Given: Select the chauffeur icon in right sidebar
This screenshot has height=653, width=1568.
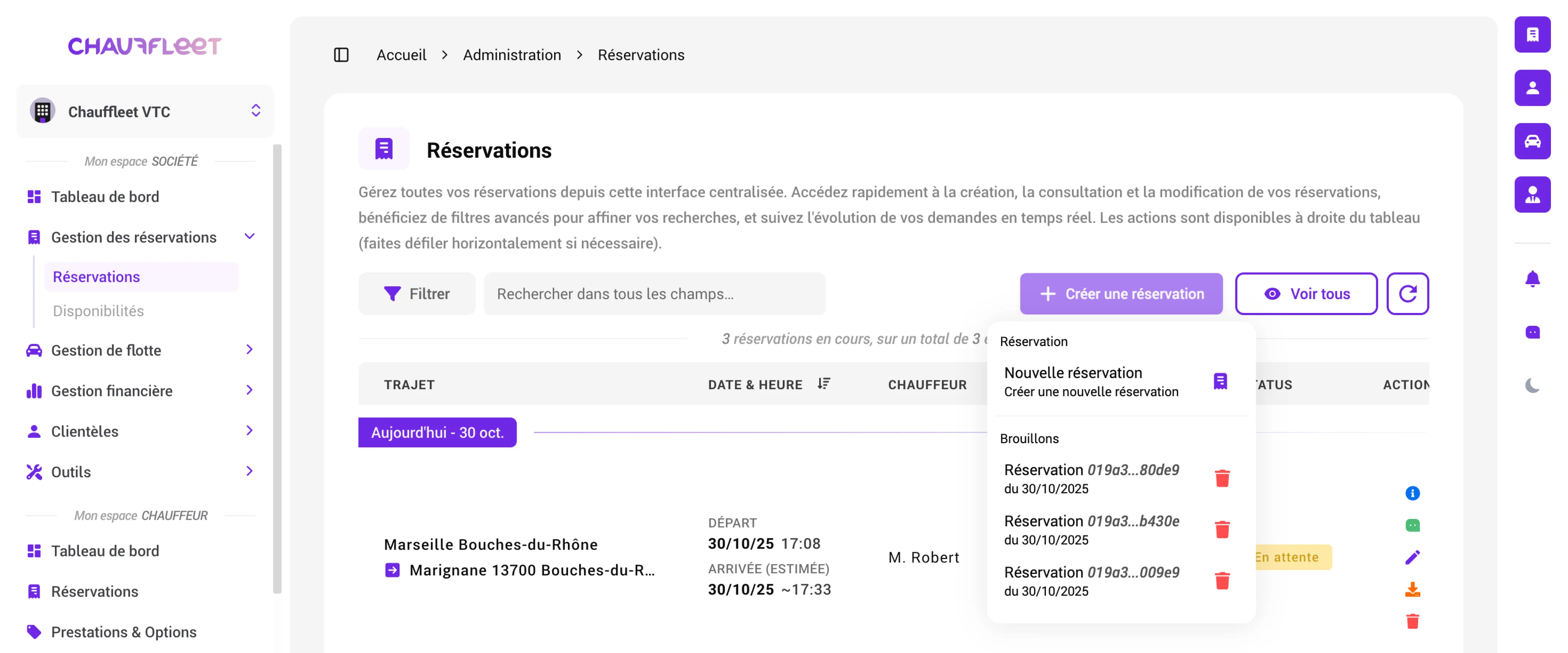Looking at the screenshot, I should (1533, 194).
